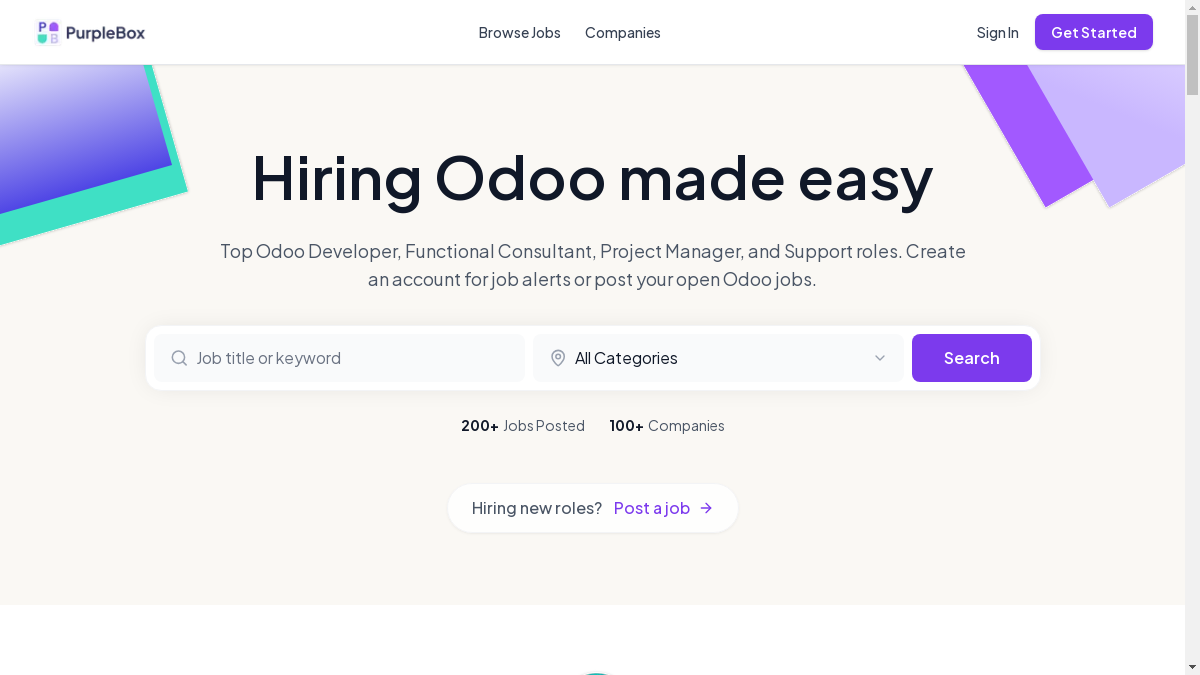
Task: Click the PurpleBox logo icon
Action: pos(48,33)
